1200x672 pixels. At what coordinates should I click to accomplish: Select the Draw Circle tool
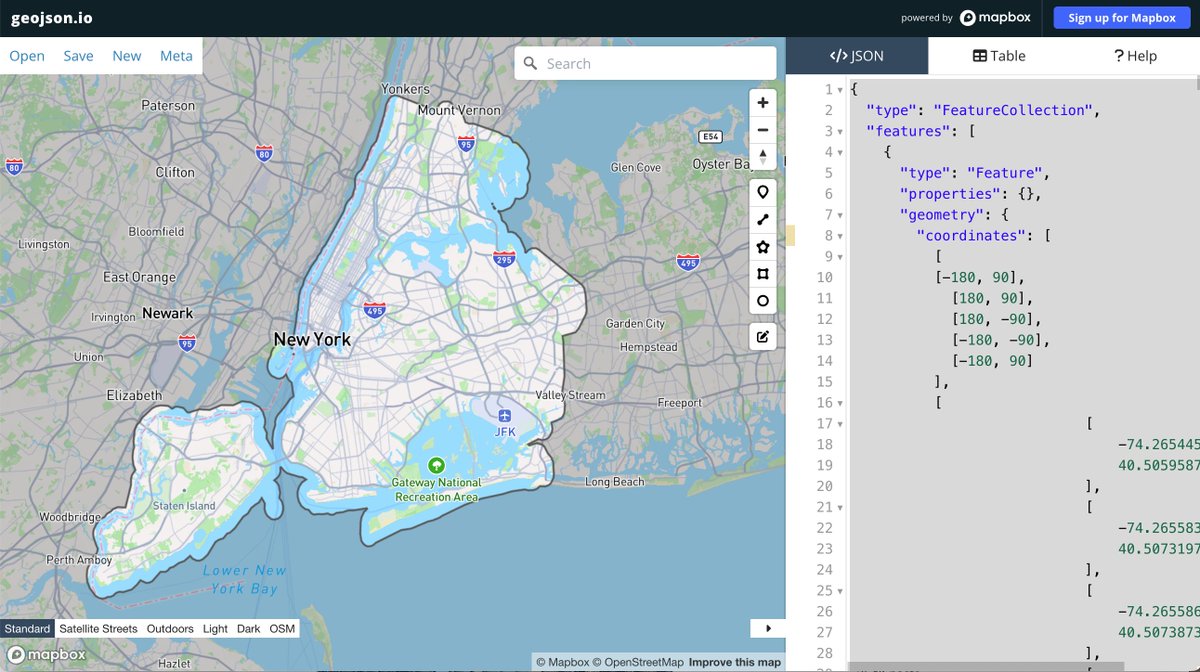point(763,300)
